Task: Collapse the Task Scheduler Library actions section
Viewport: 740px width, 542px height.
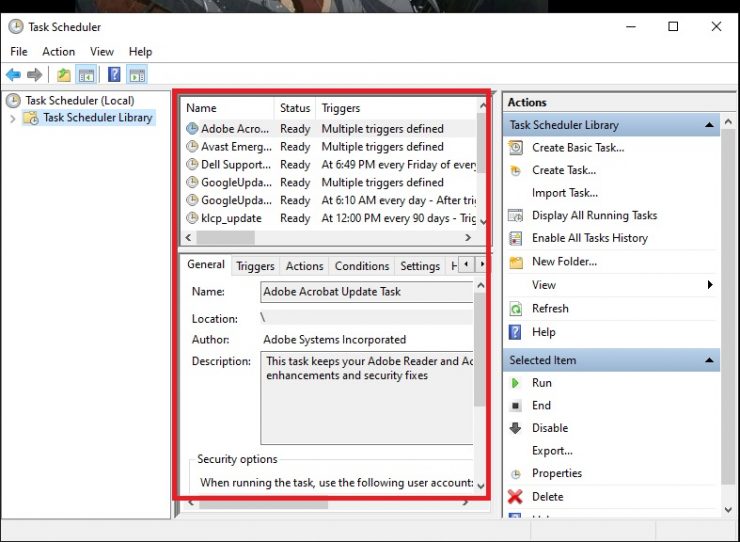Action: [709, 125]
